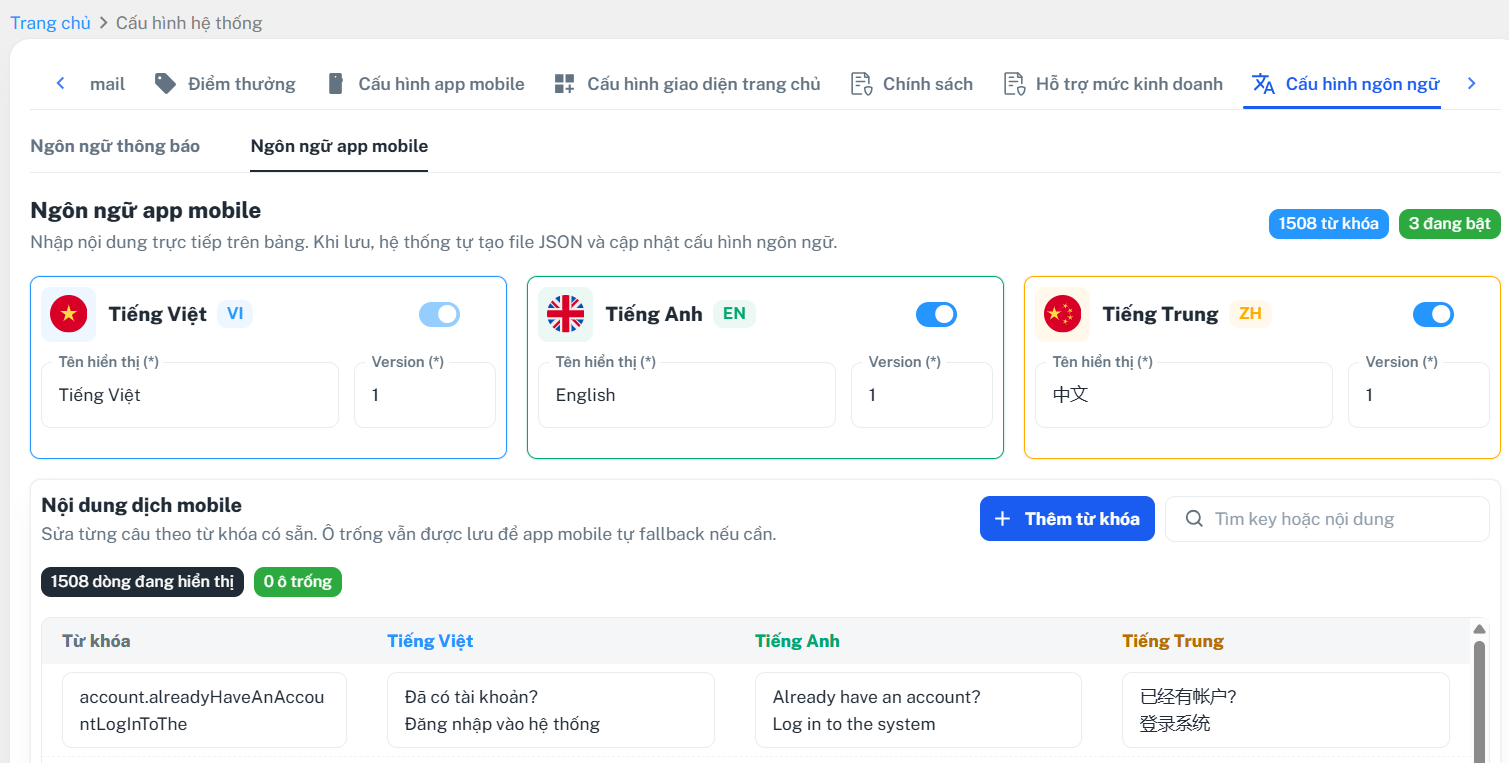
Task: Click the translate icon of Cấu hình ngôn ngữ
Action: click(x=1264, y=84)
